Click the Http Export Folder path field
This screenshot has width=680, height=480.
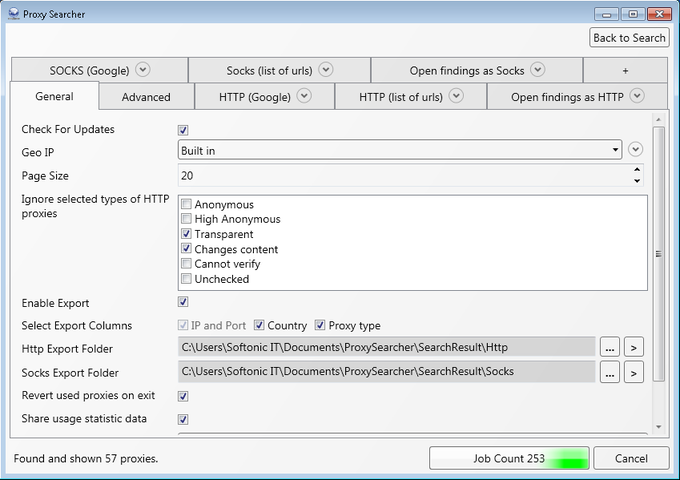pos(386,347)
